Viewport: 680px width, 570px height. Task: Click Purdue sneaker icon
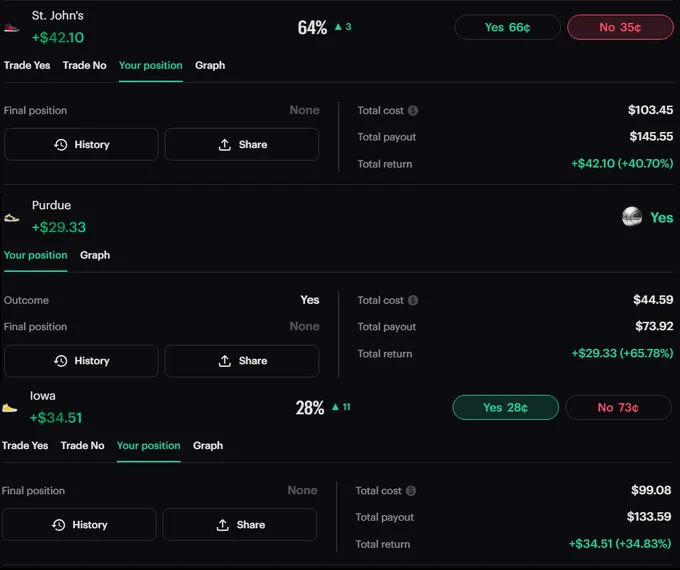pos(12,218)
